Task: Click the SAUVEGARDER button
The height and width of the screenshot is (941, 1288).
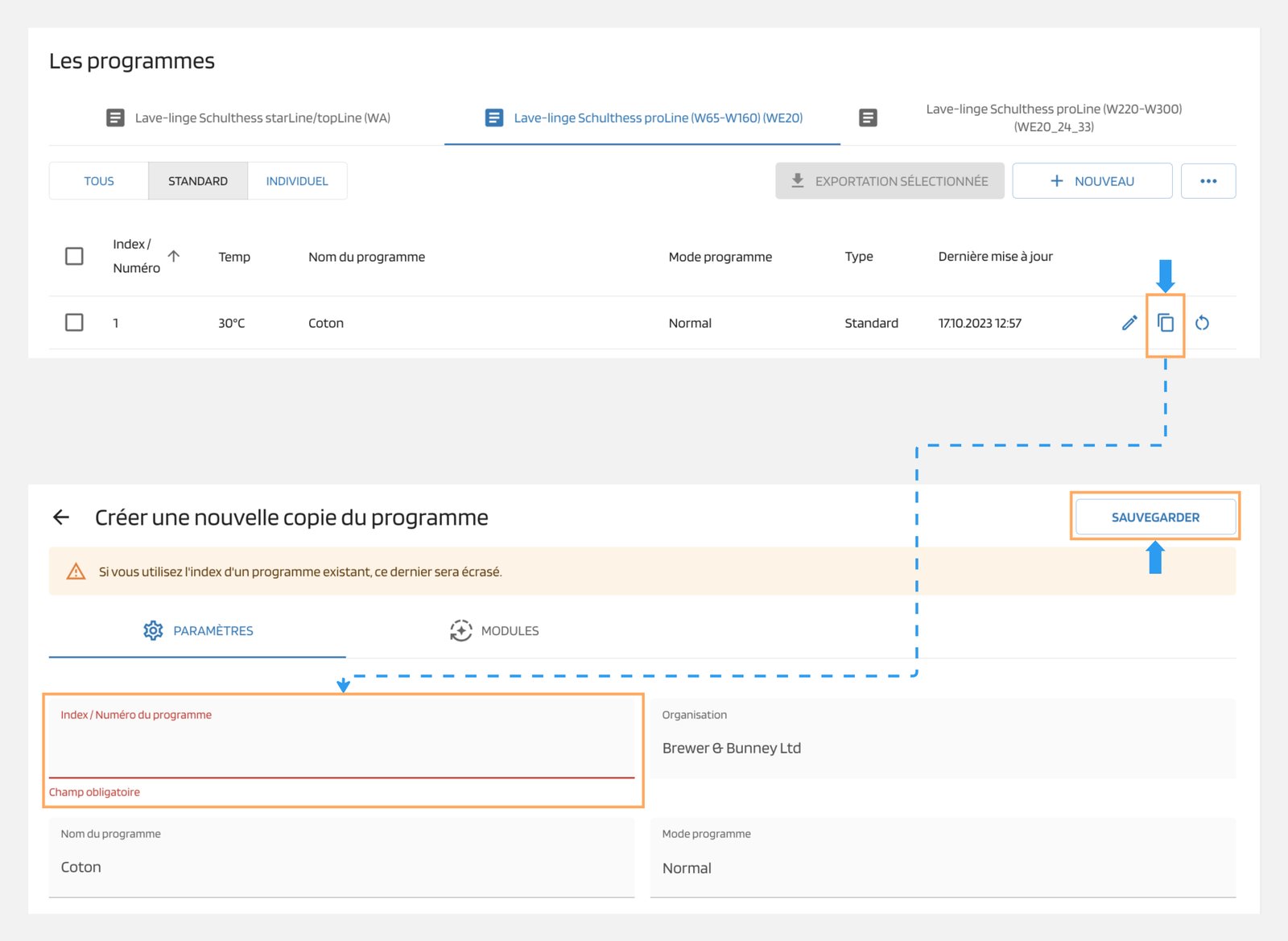Action: [1154, 518]
